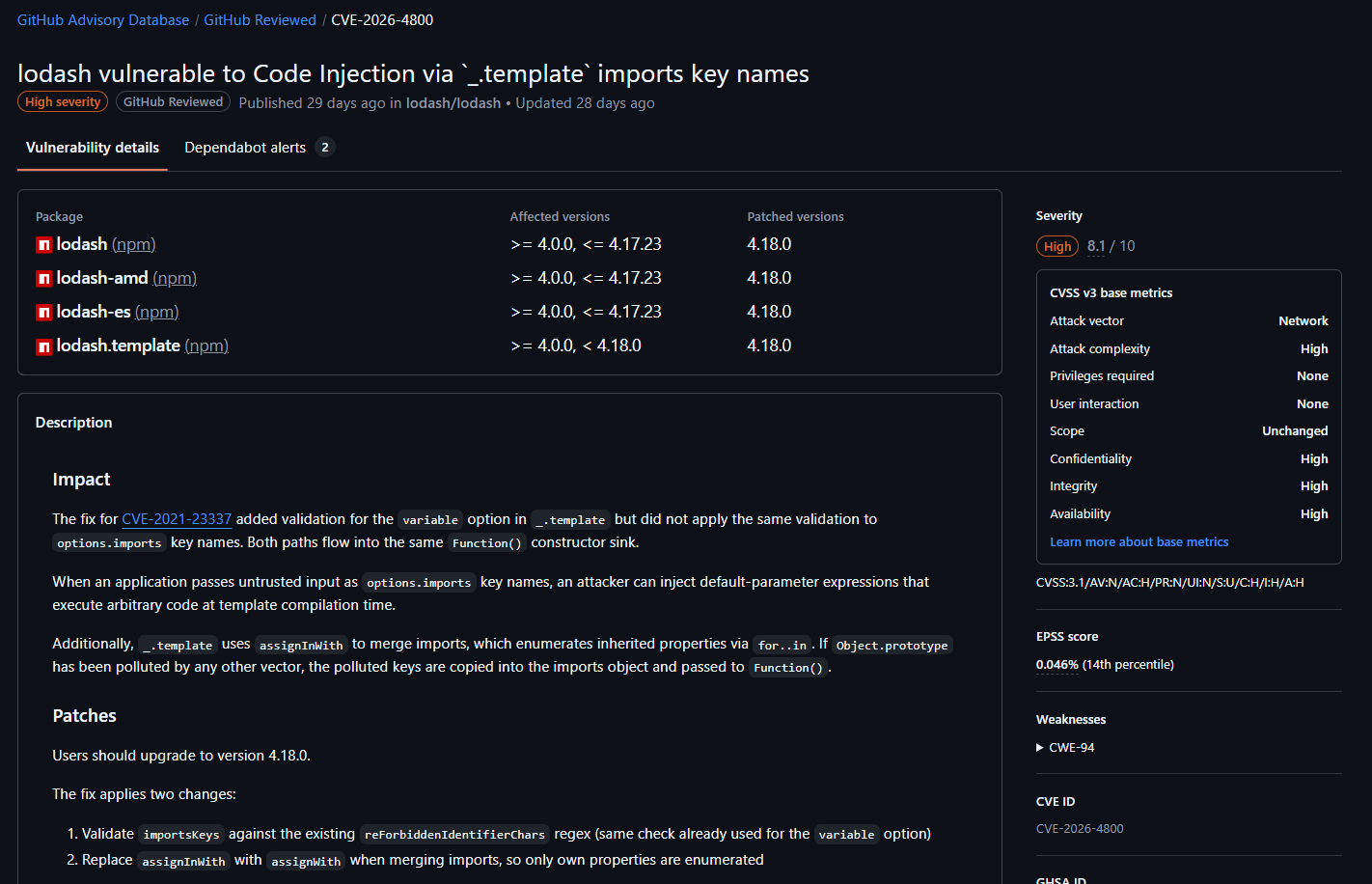The image size is (1372, 884).
Task: Click the 'Published 29 days ago' text
Action: 312,103
